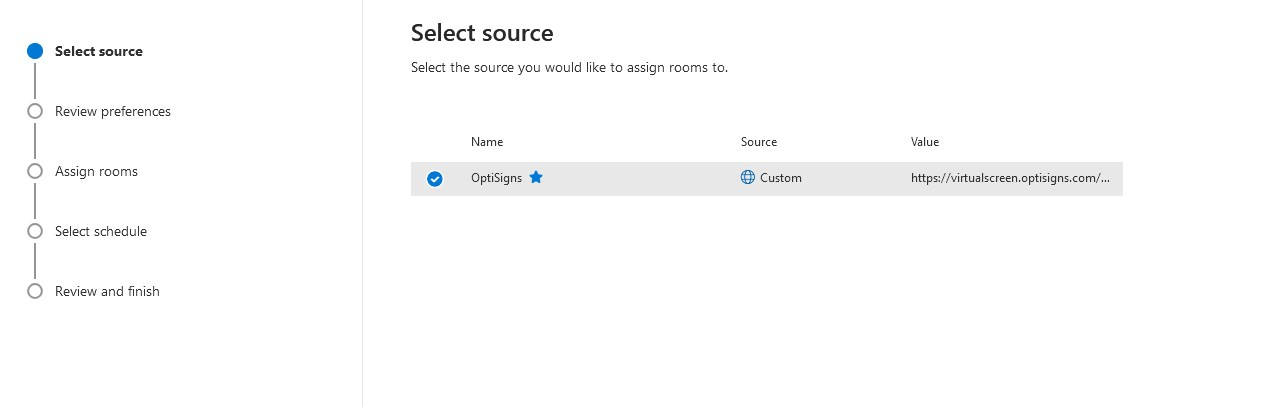Sort by the Name column header
Image resolution: width=1283 pixels, height=407 pixels.
point(487,142)
